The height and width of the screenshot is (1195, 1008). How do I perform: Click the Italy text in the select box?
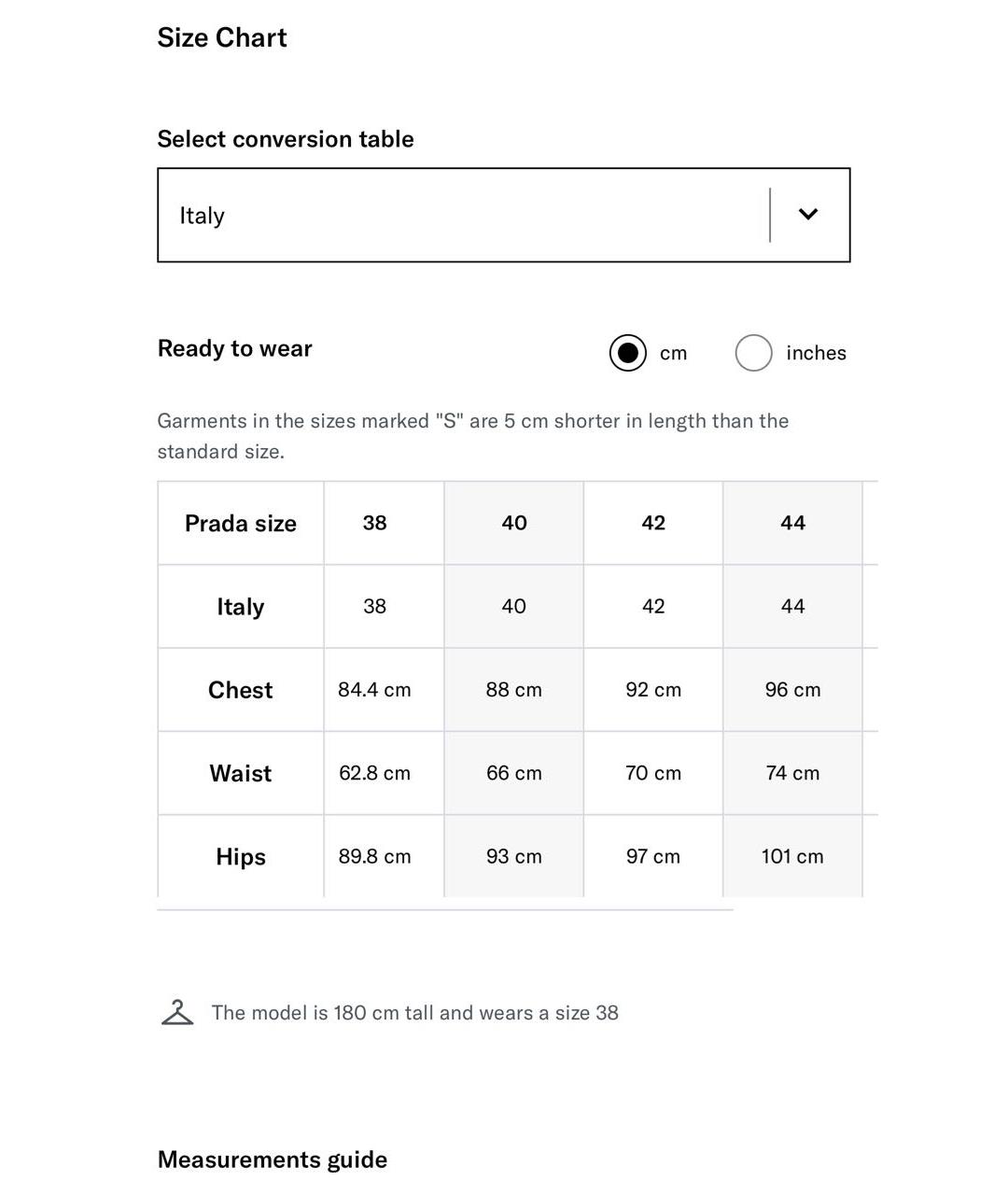202,216
